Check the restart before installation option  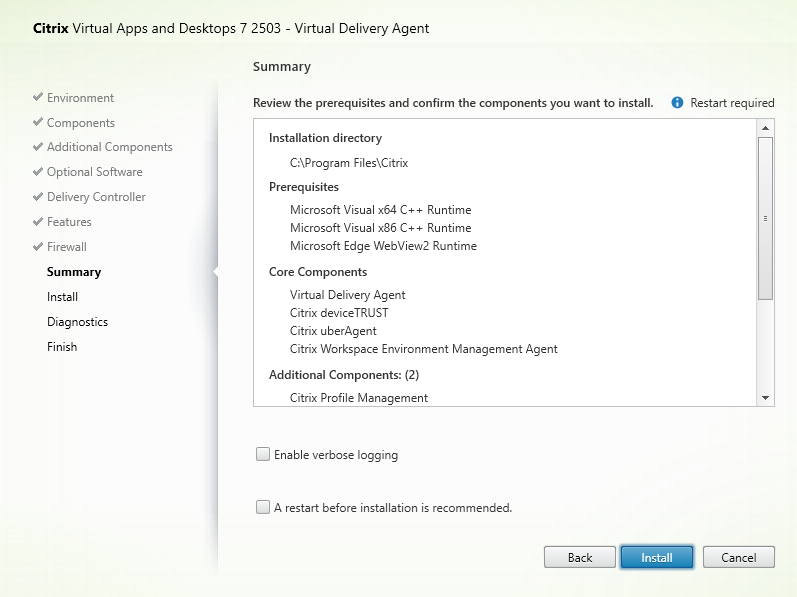[263, 507]
